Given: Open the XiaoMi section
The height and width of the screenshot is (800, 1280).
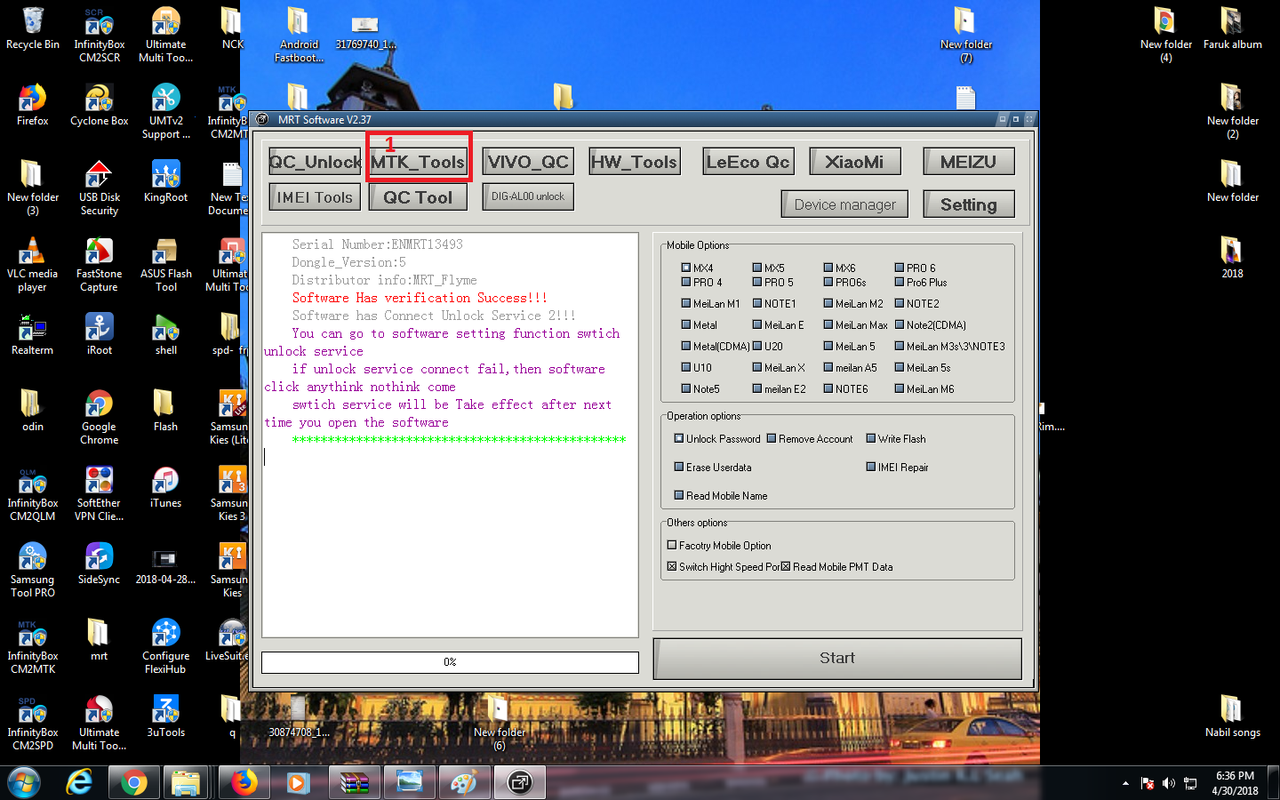Looking at the screenshot, I should pyautogui.click(x=855, y=162).
